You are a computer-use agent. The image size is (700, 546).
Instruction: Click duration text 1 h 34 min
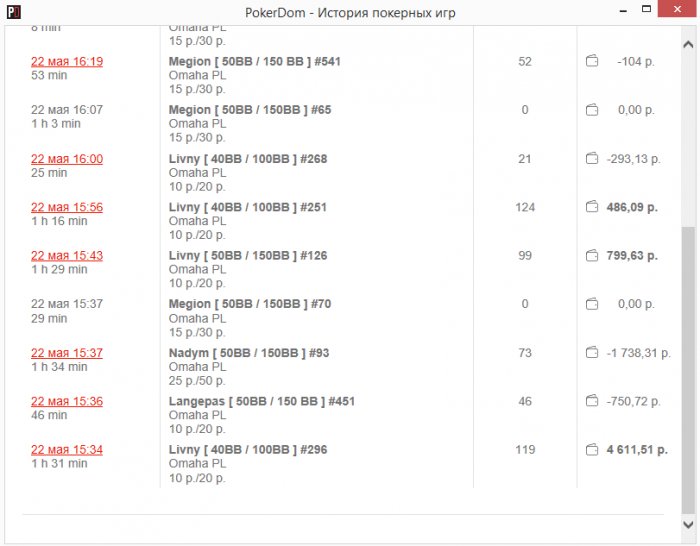tap(59, 367)
